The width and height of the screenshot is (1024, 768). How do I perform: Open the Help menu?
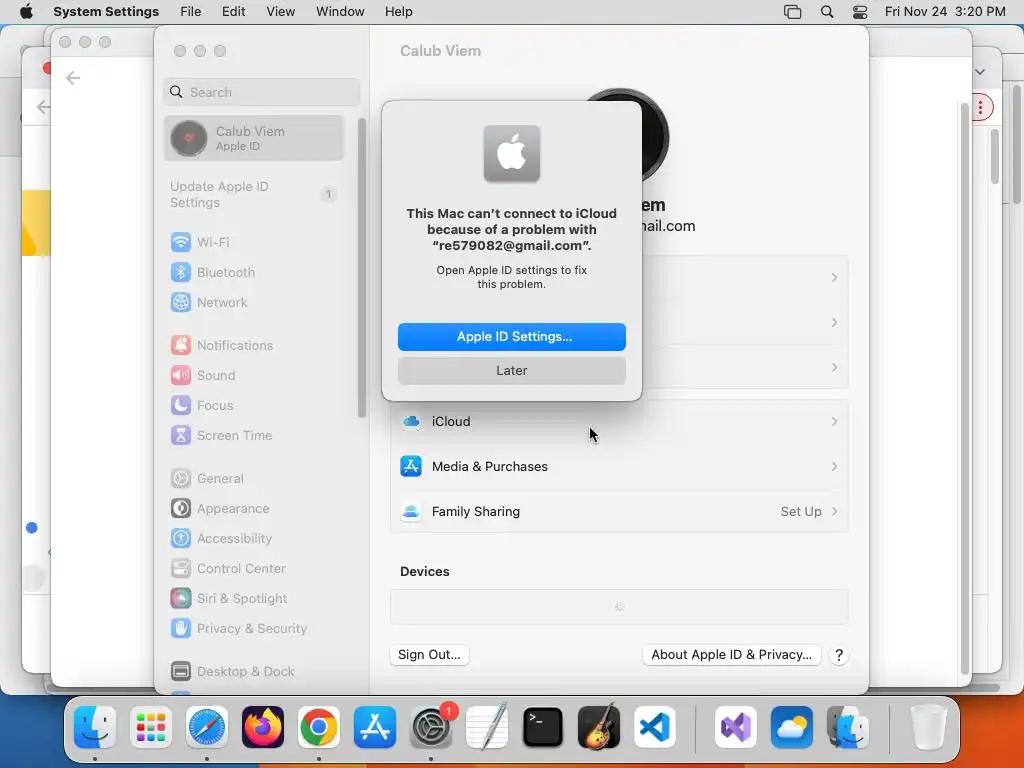[398, 12]
